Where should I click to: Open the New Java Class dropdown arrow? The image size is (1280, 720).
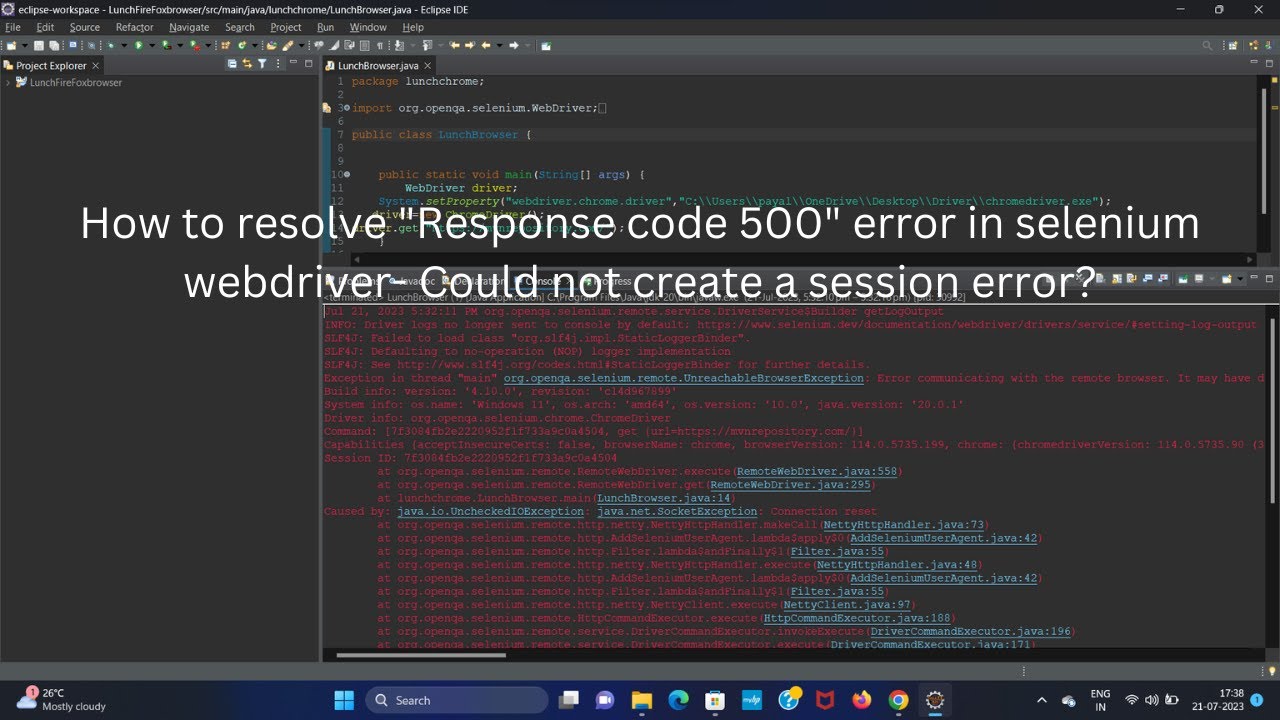pyautogui.click(x=255, y=45)
